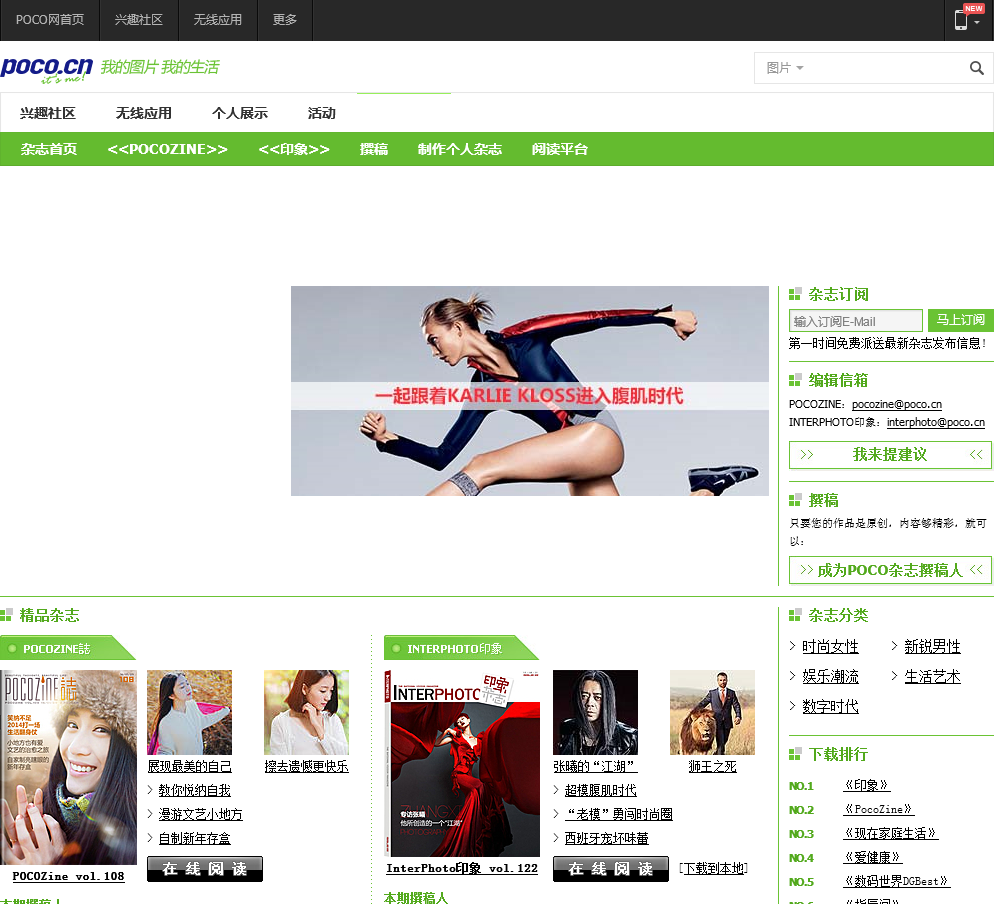Open the 新锐男性 category
This screenshot has height=904, width=994.
point(932,646)
